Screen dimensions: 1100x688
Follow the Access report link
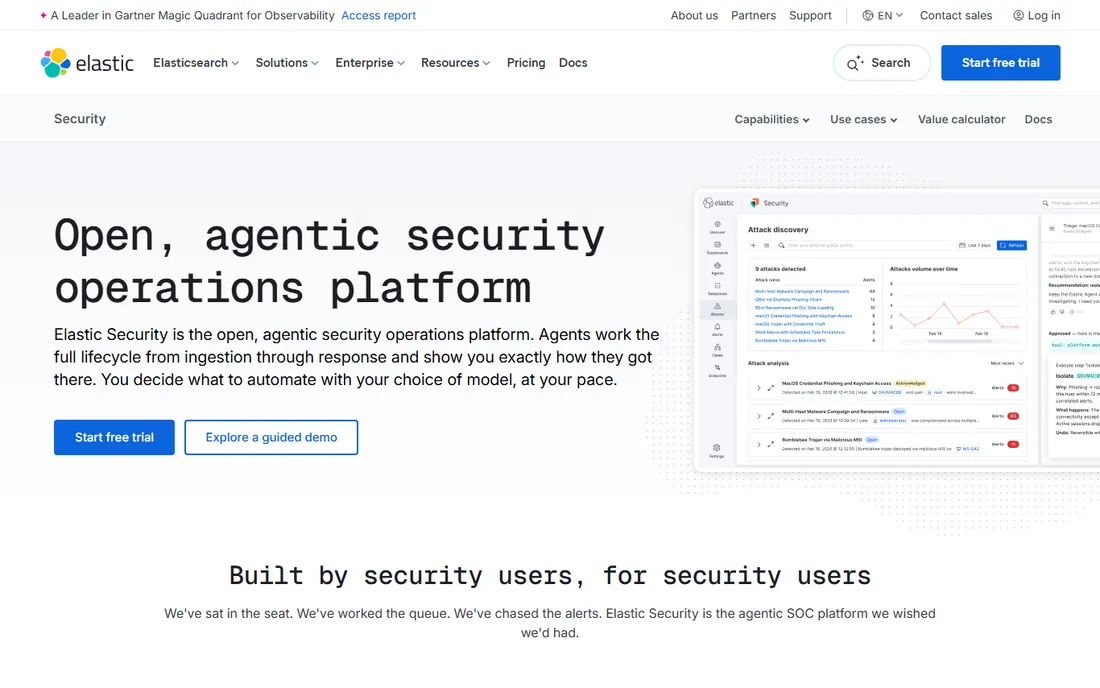[379, 15]
